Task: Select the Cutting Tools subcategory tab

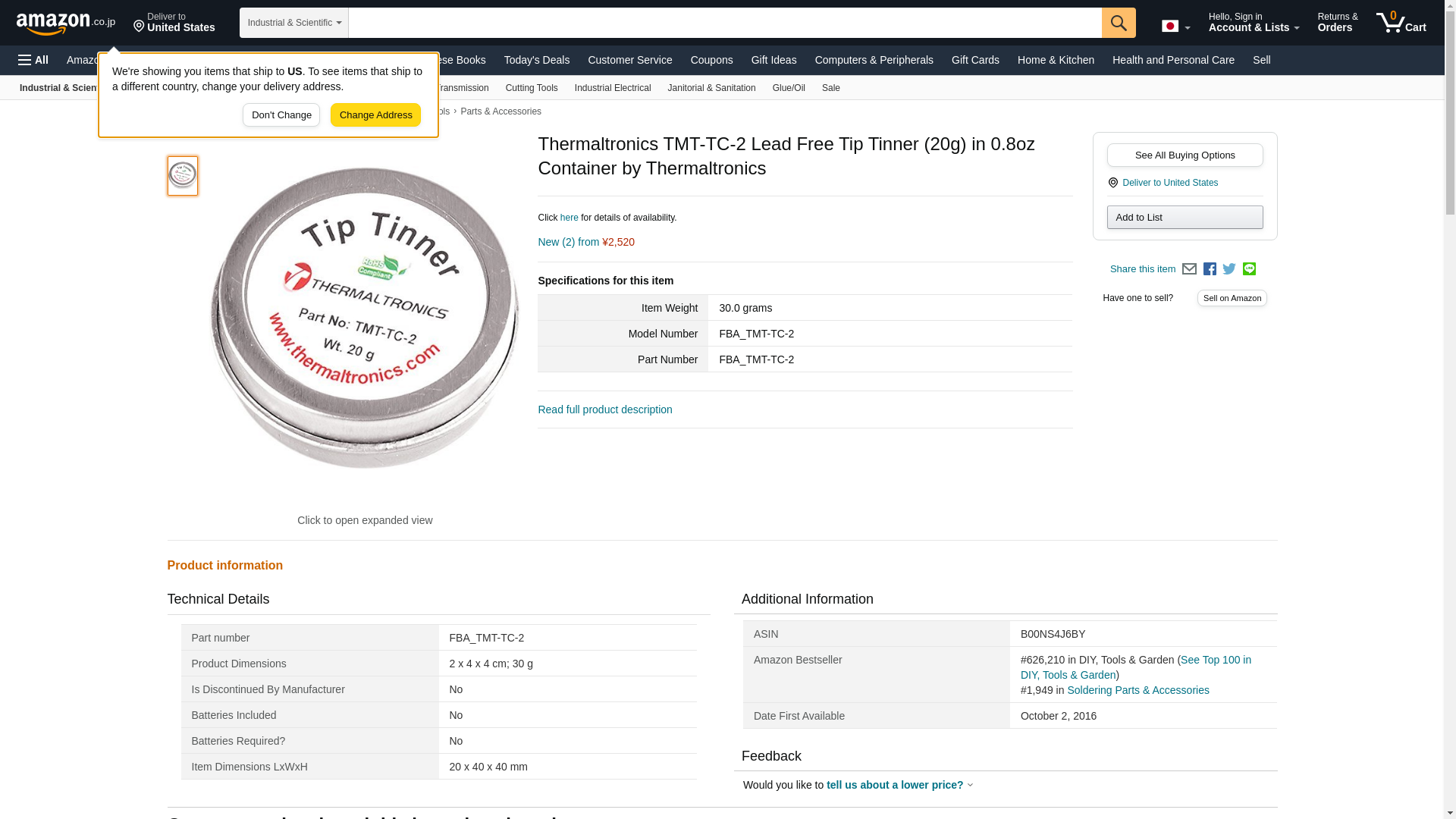Action: click(531, 88)
